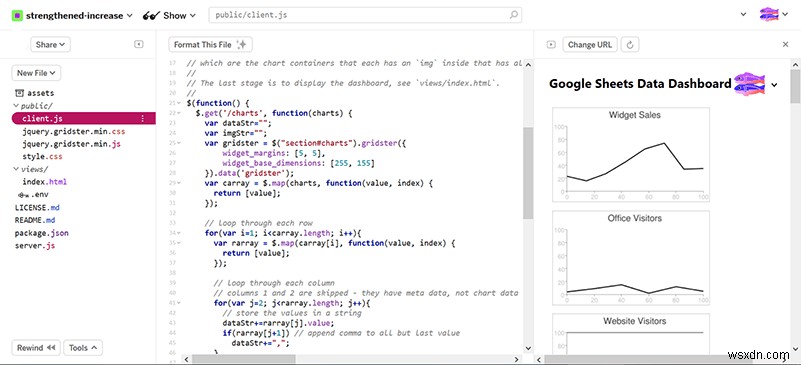Open package.json file

click(41, 233)
